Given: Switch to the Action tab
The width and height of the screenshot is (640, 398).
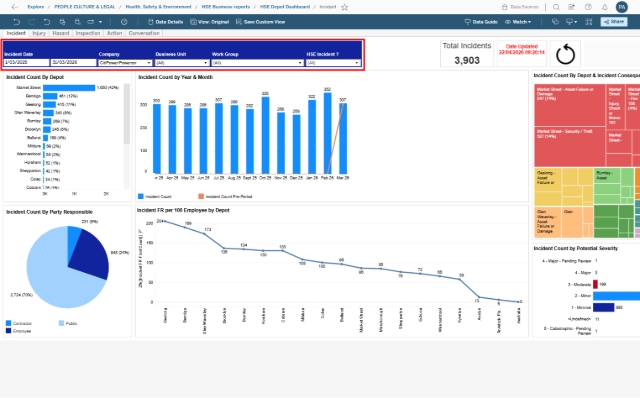Looking at the screenshot, I should 114,33.
